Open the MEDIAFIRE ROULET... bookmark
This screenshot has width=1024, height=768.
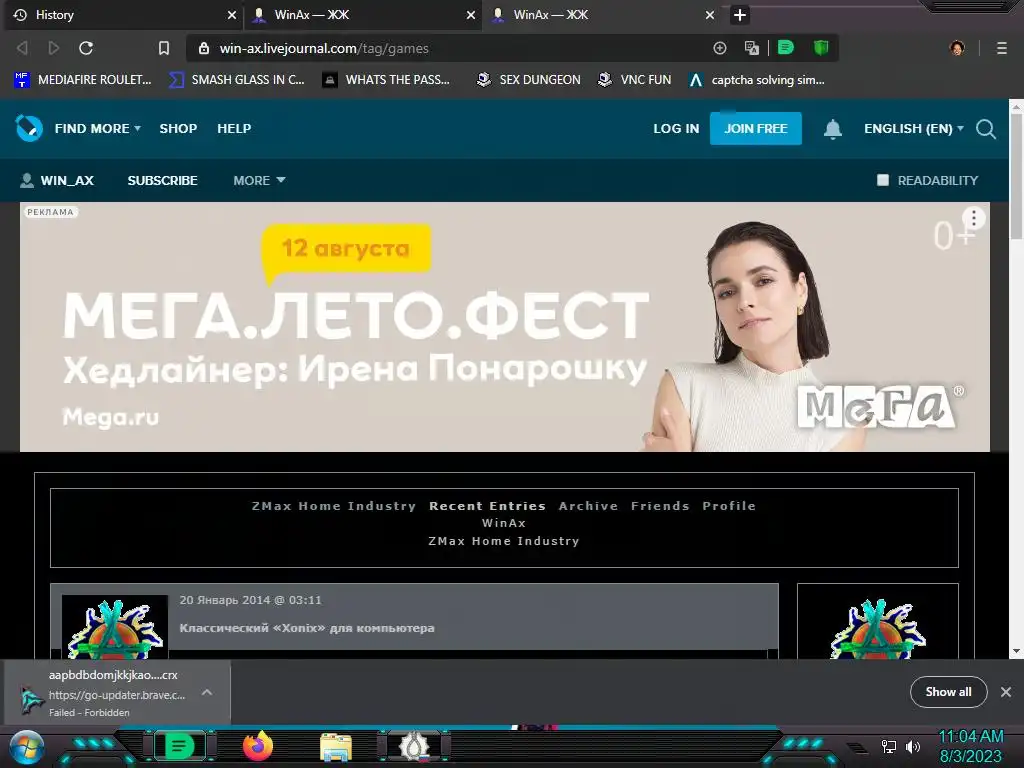(x=83, y=80)
